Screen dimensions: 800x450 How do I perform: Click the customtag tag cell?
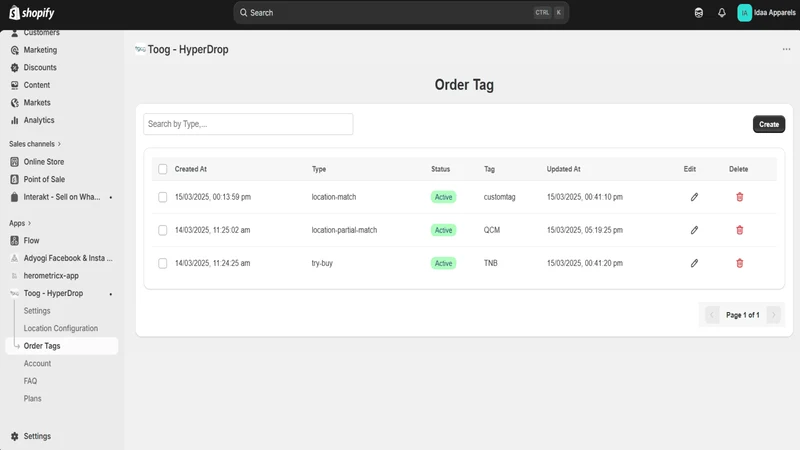click(x=499, y=197)
